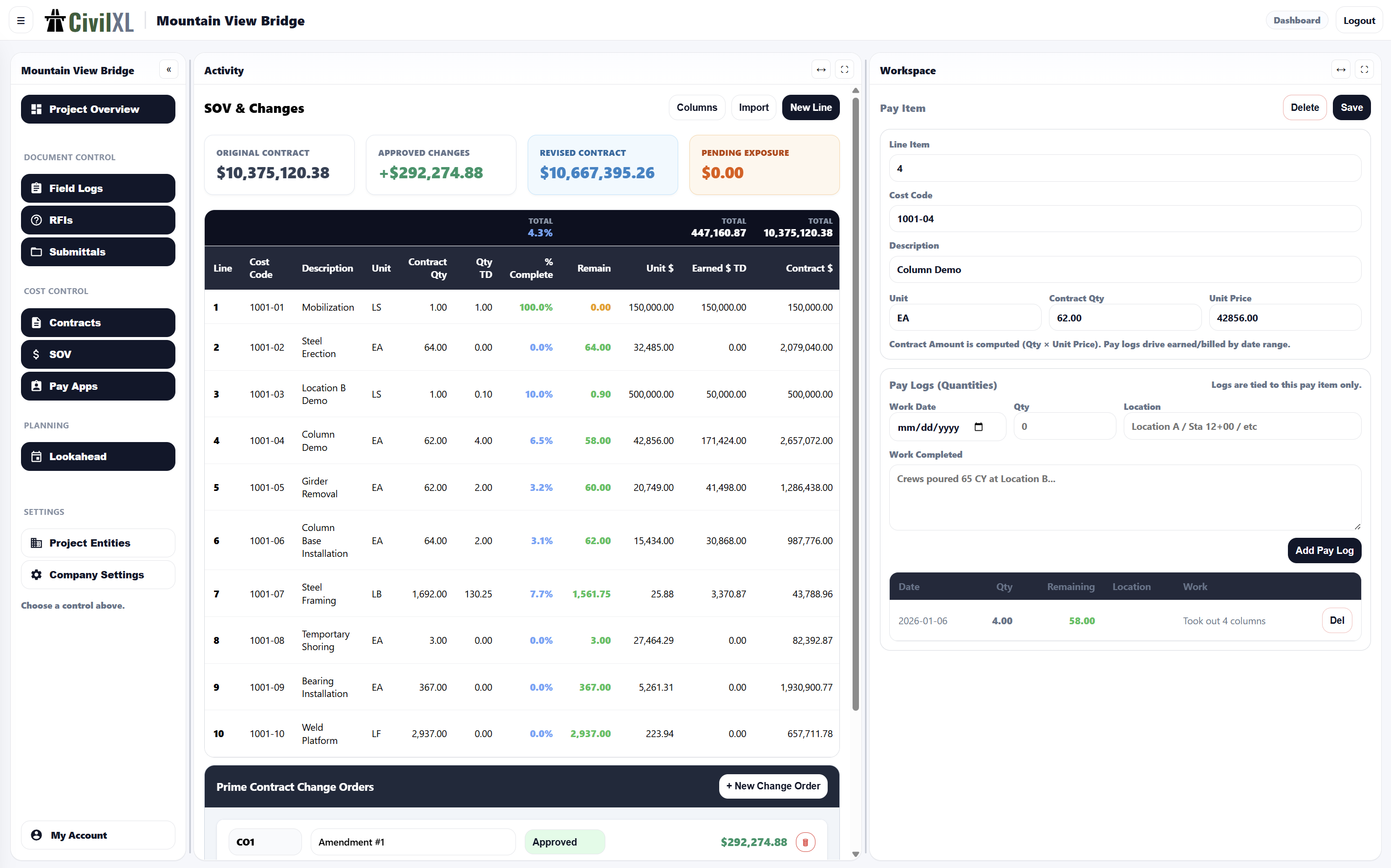Viewport: 1391px width, 868px height.
Task: Click the Unit Price input field
Action: [1284, 318]
